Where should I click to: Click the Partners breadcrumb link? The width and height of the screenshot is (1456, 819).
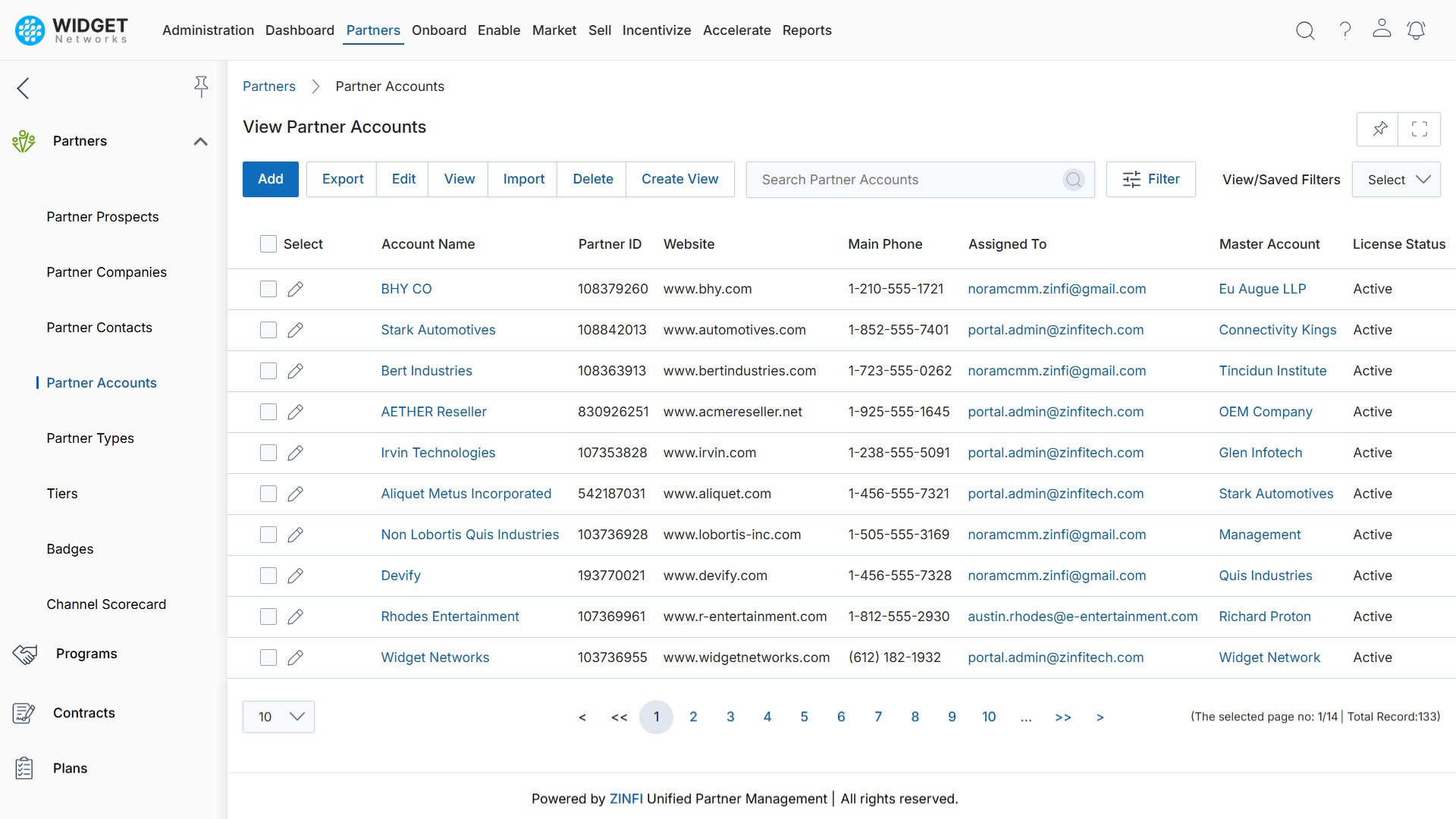(269, 86)
